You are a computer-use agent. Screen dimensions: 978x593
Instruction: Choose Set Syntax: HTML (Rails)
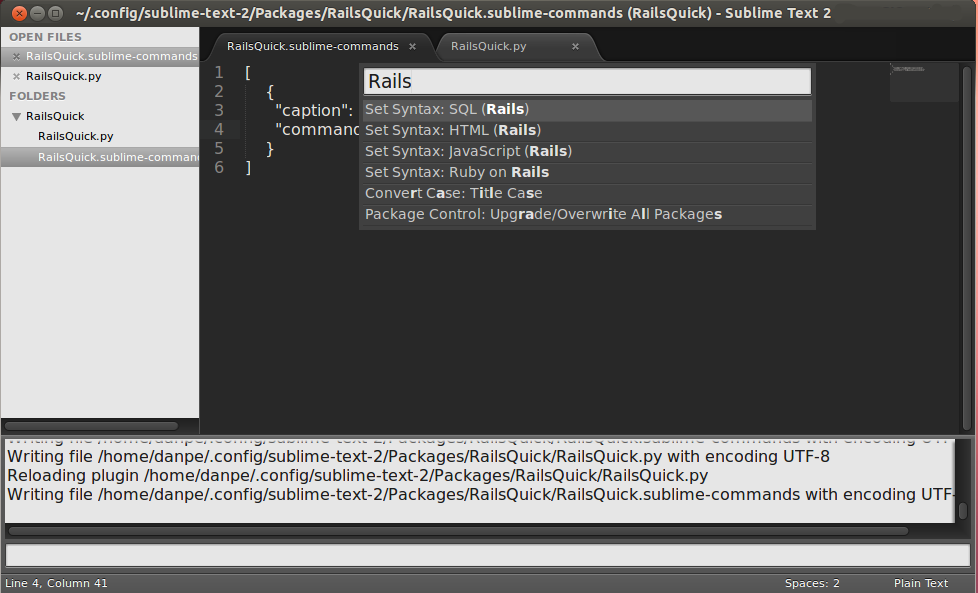(587, 130)
